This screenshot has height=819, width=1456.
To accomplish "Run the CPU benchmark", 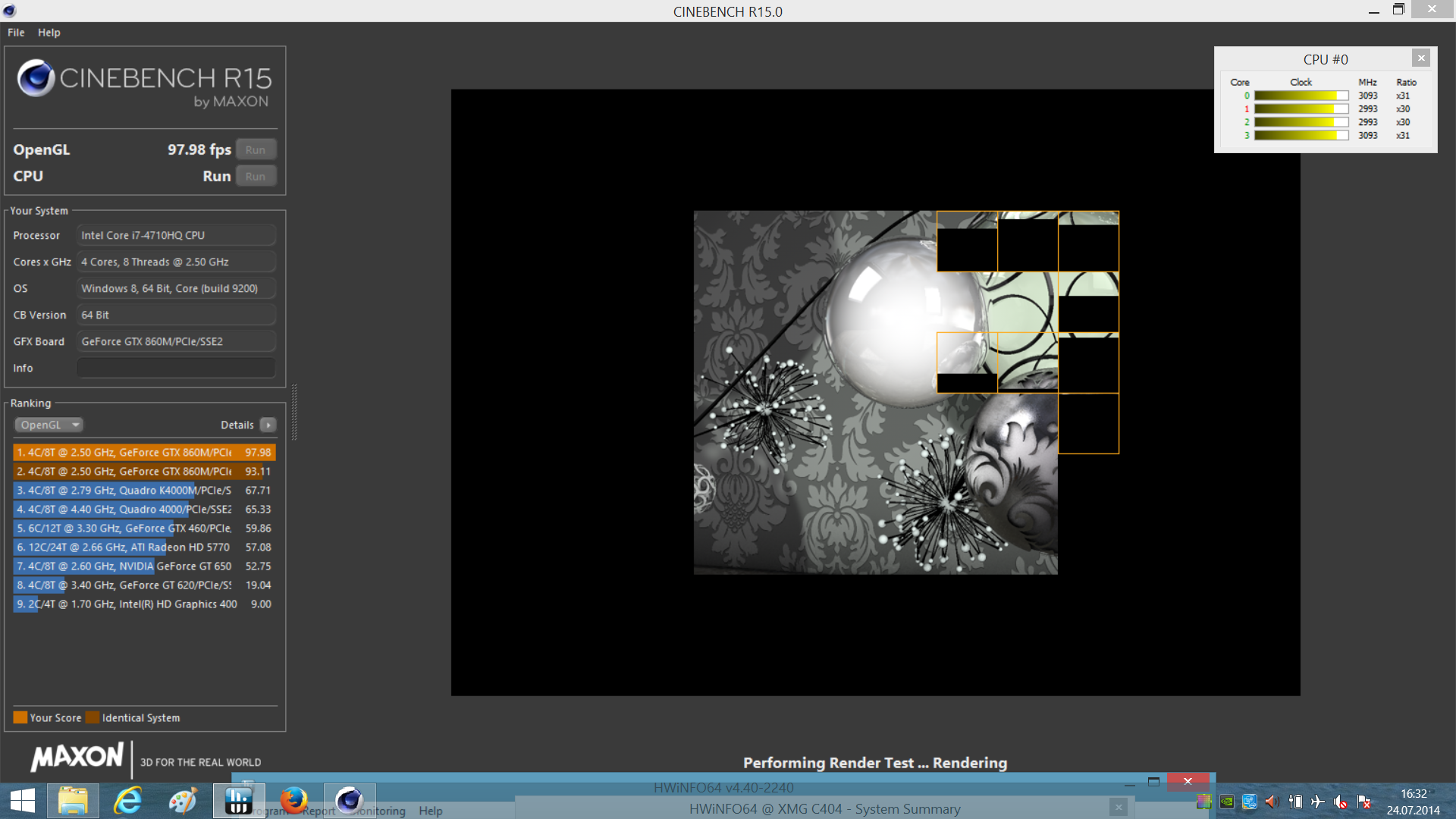I will 256,177.
